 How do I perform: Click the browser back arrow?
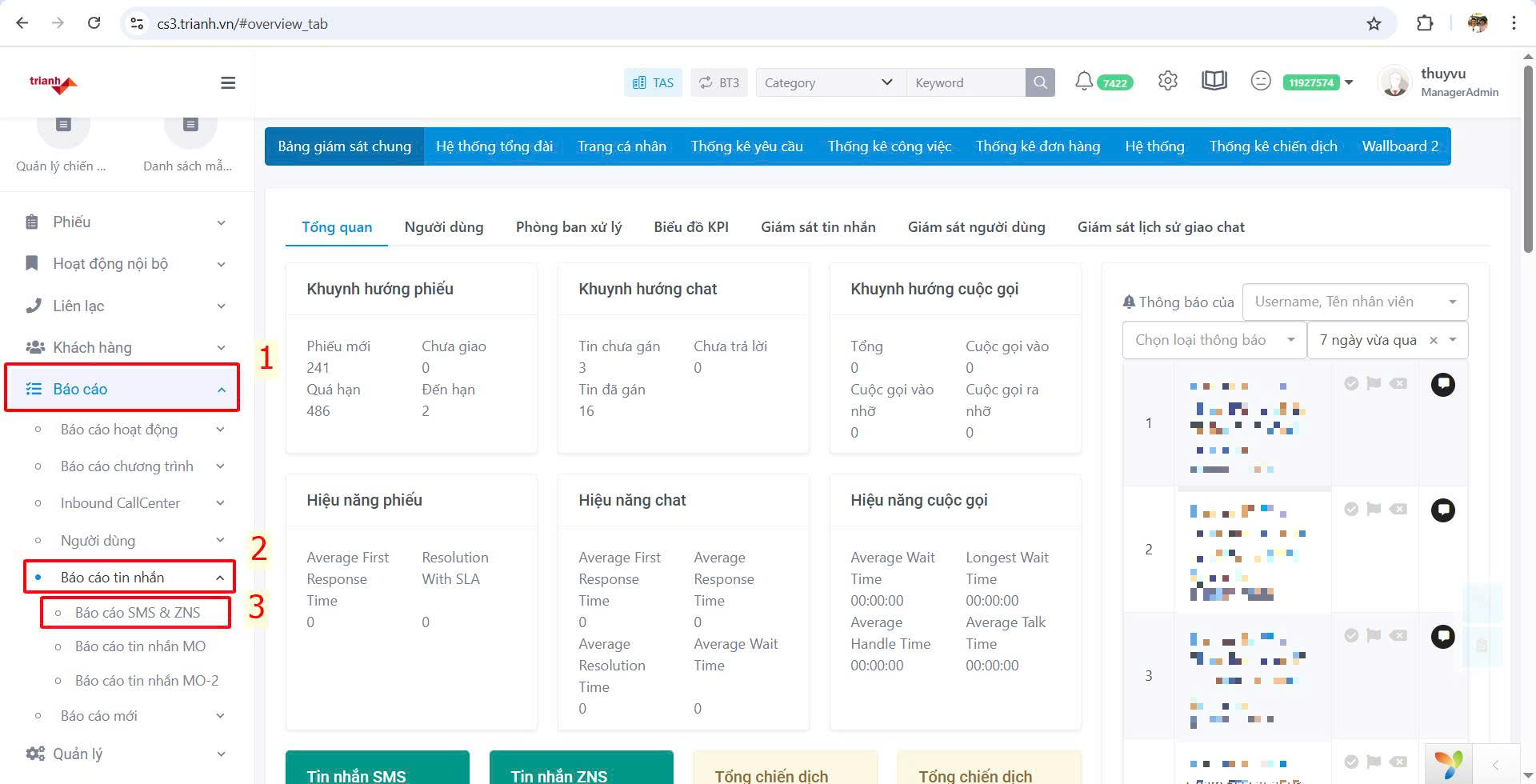(x=22, y=23)
